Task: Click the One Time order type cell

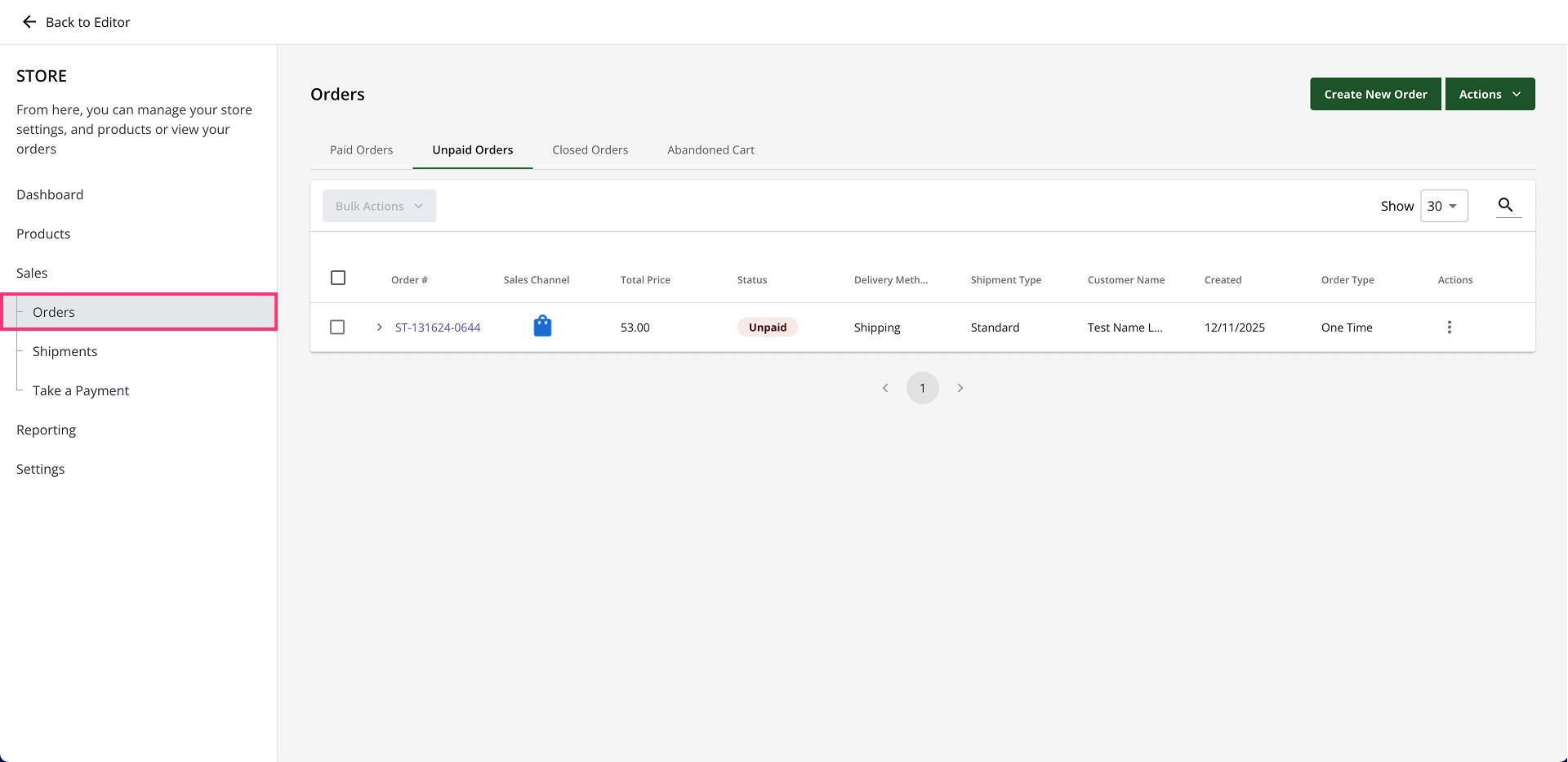Action: pyautogui.click(x=1347, y=328)
